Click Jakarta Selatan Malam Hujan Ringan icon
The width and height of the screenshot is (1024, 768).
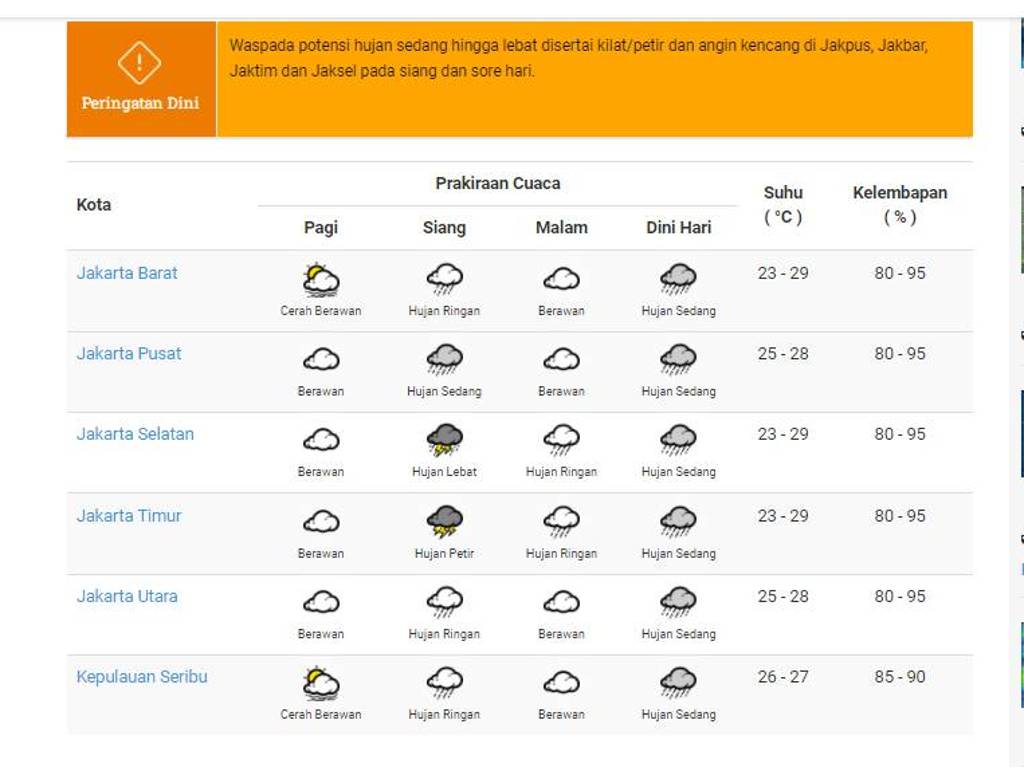pos(561,439)
